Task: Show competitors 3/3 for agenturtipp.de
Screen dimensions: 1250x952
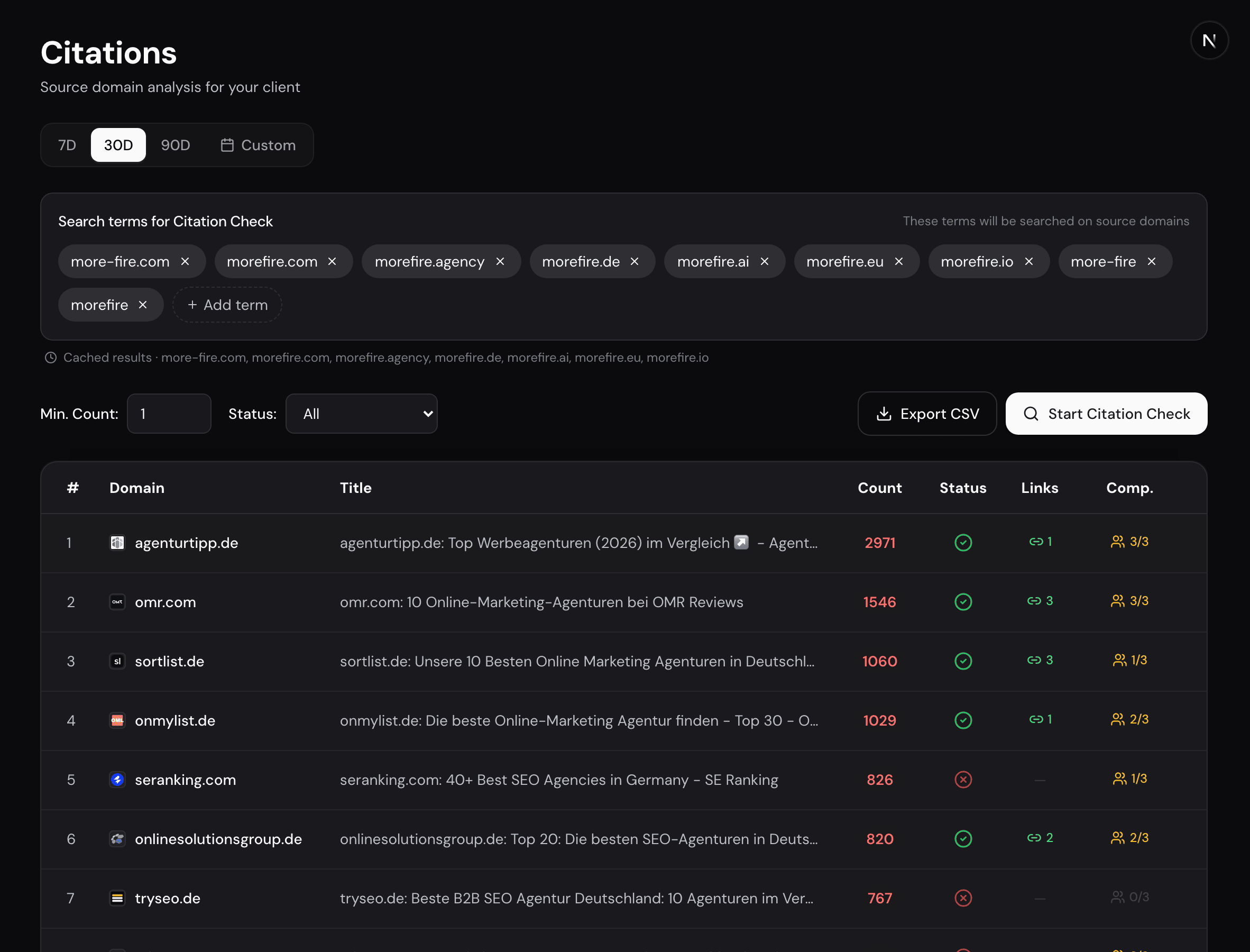Action: (x=1129, y=542)
